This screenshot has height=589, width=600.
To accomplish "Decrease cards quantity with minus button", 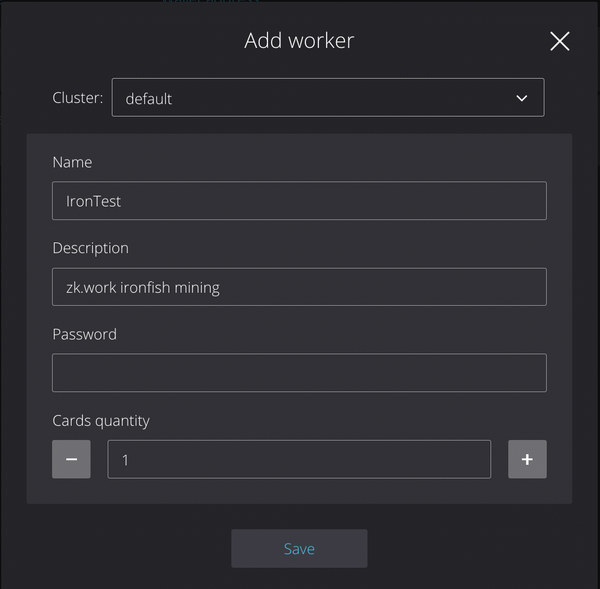I will click(x=71, y=459).
